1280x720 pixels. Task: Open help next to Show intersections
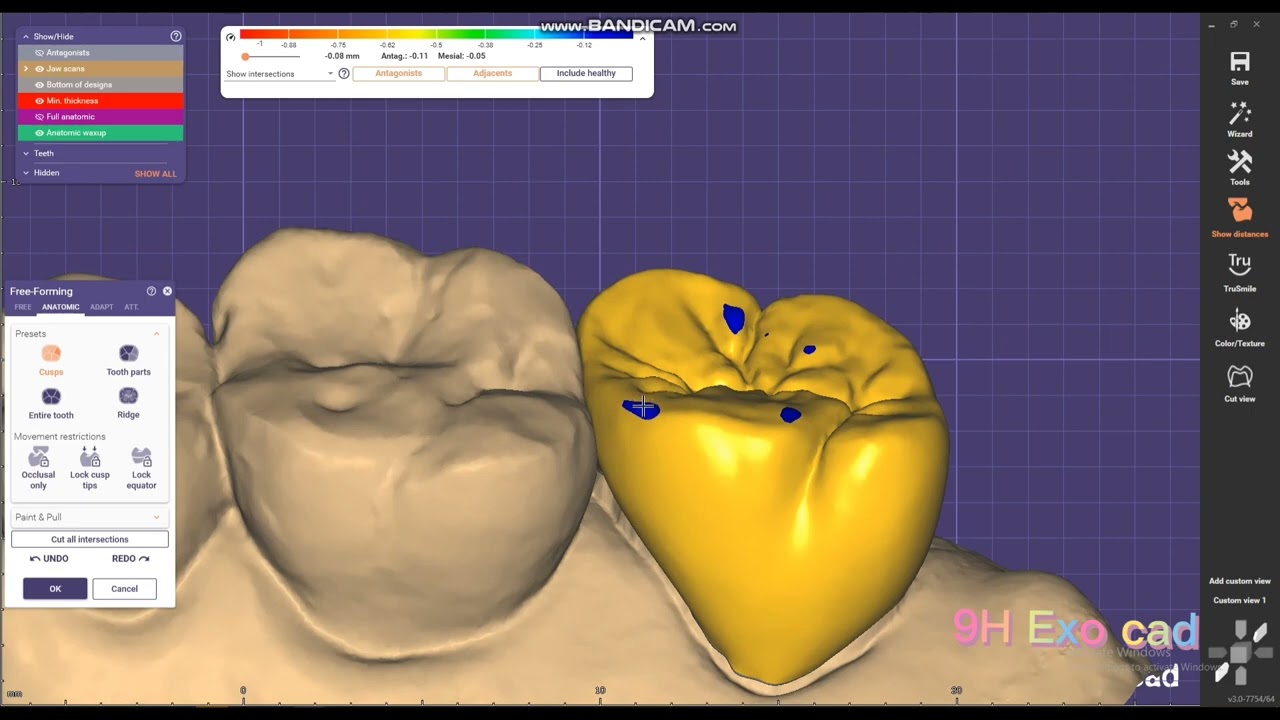click(x=344, y=74)
